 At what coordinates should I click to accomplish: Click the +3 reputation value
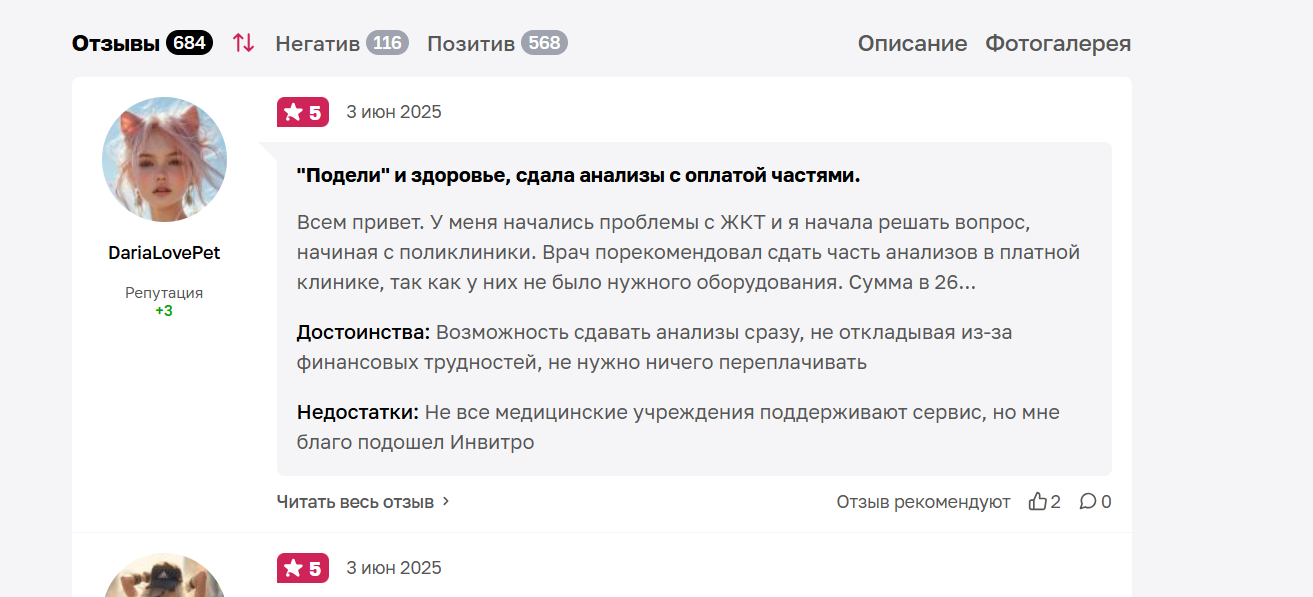click(164, 311)
